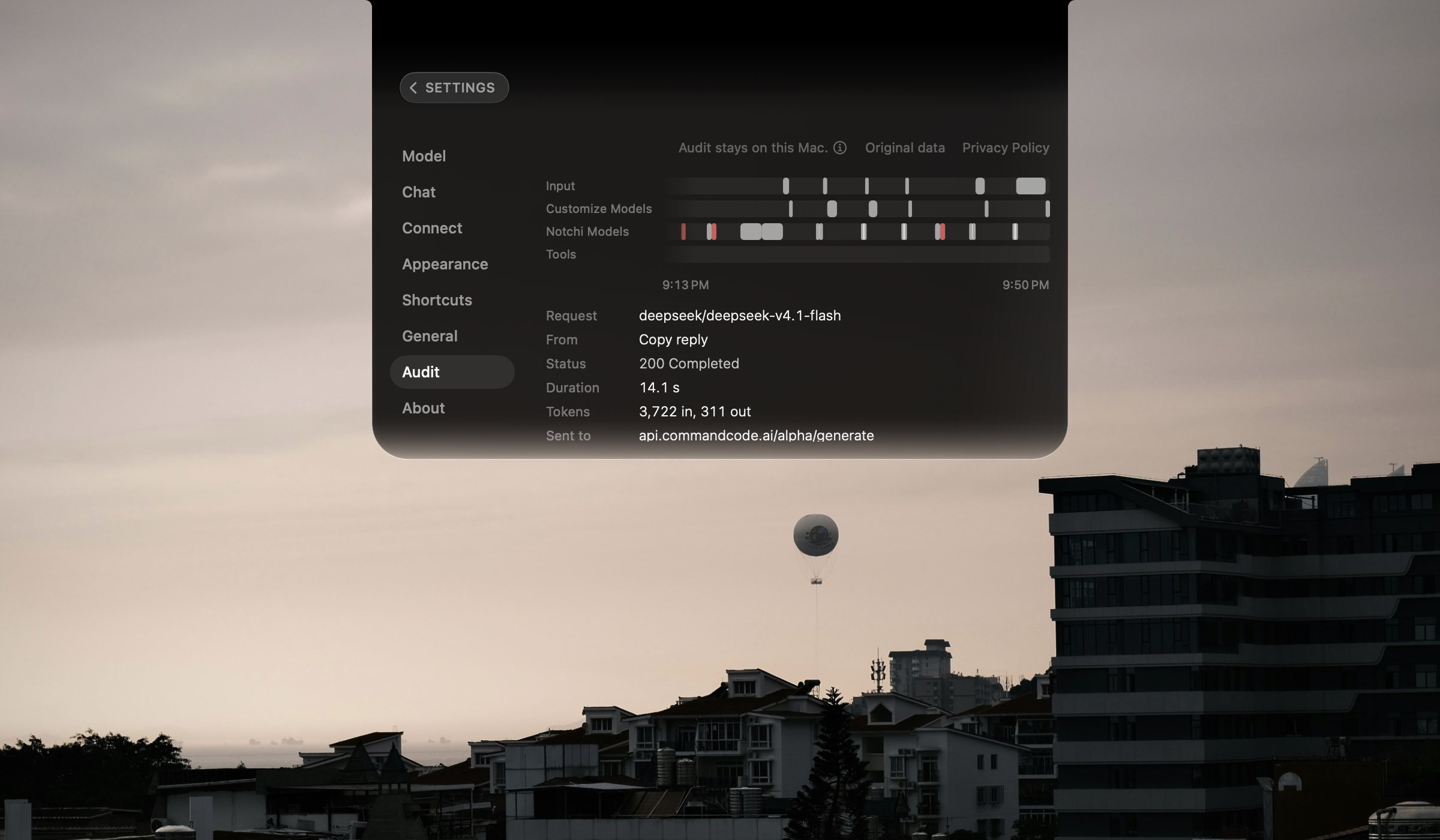Click the api.commandcode.ai/alpha/generate endpoint text
Screen dimensions: 1440x840
(x=756, y=436)
